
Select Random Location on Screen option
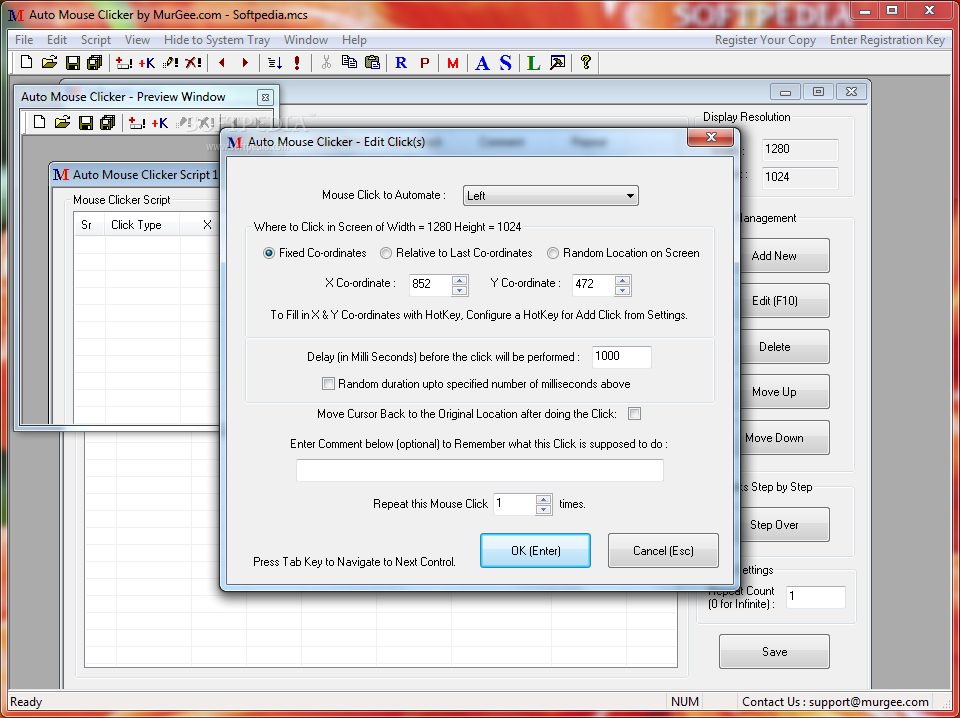click(553, 253)
